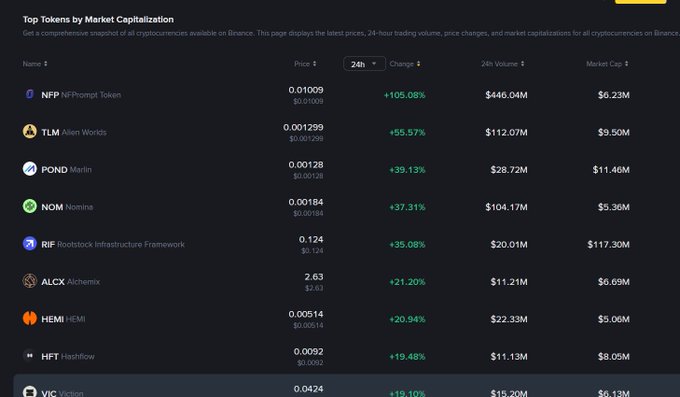This screenshot has height=397, width=680.
Task: Click the $11.21M volume value
Action: point(509,282)
